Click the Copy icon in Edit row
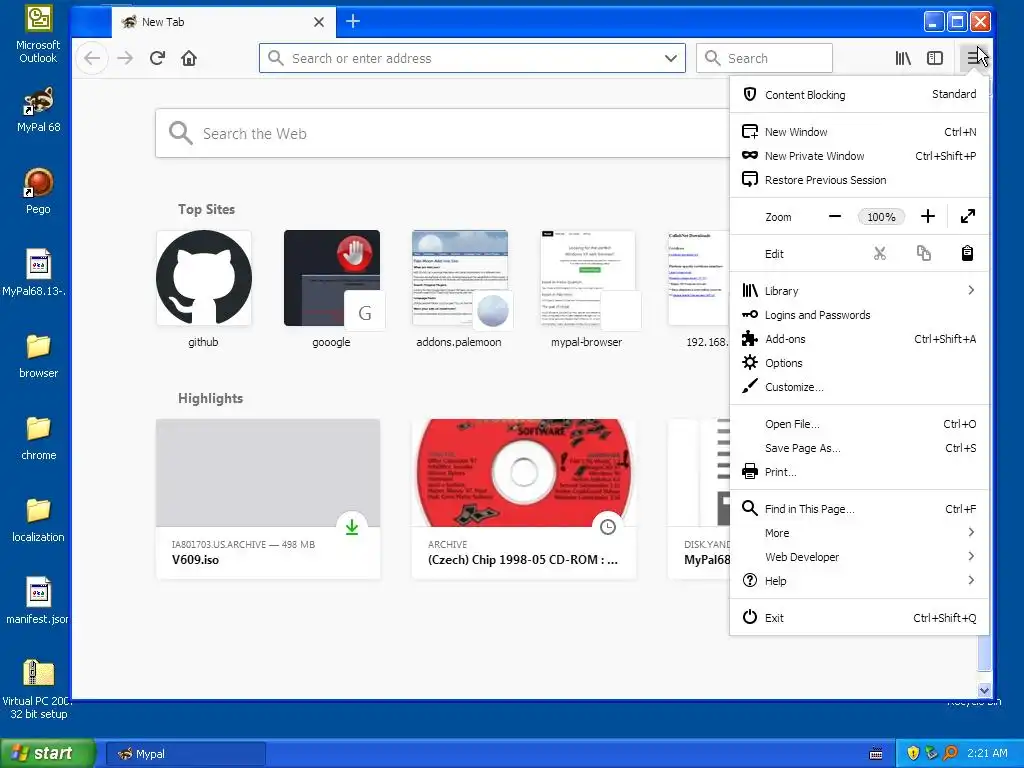 pyautogui.click(x=923, y=253)
